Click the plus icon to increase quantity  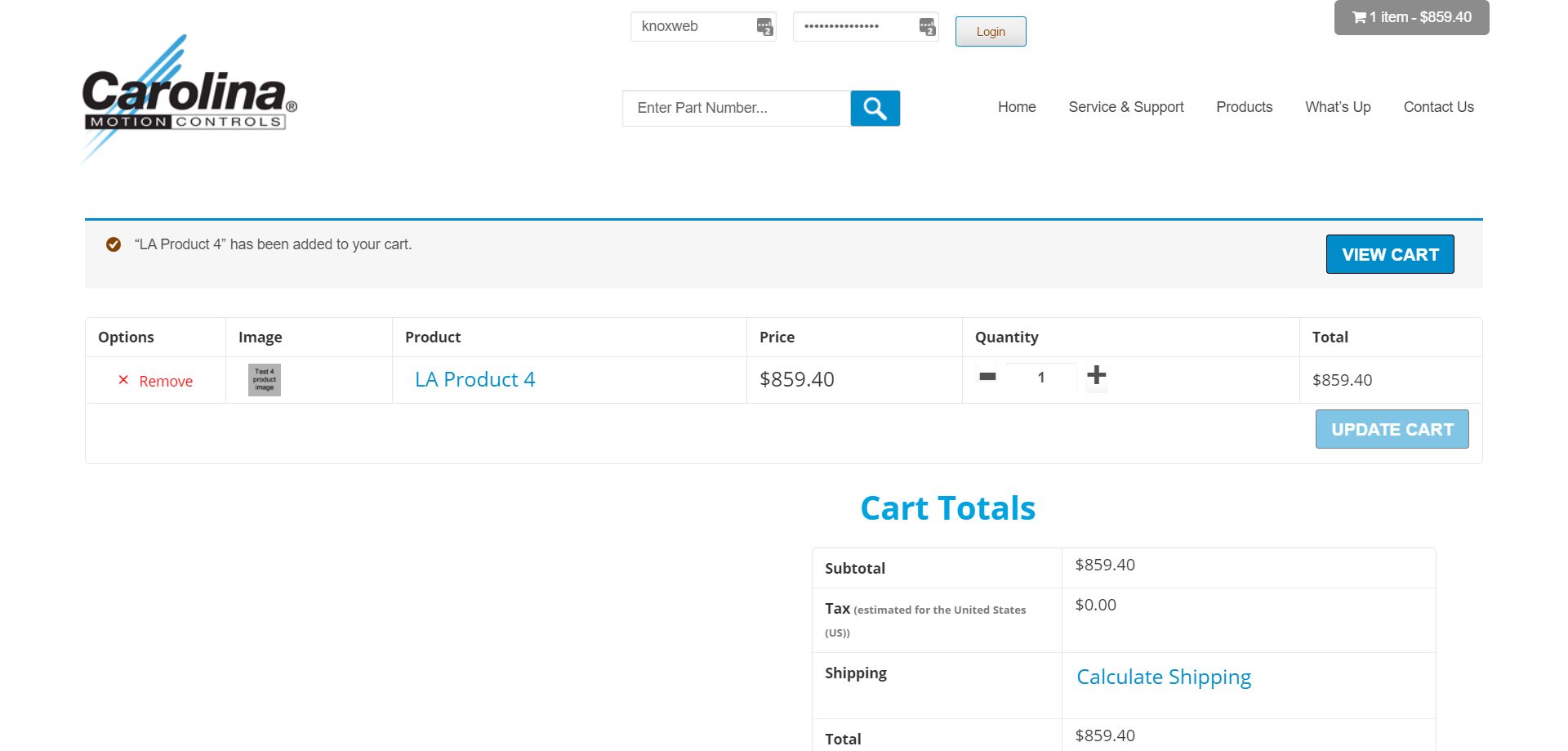pos(1096,376)
